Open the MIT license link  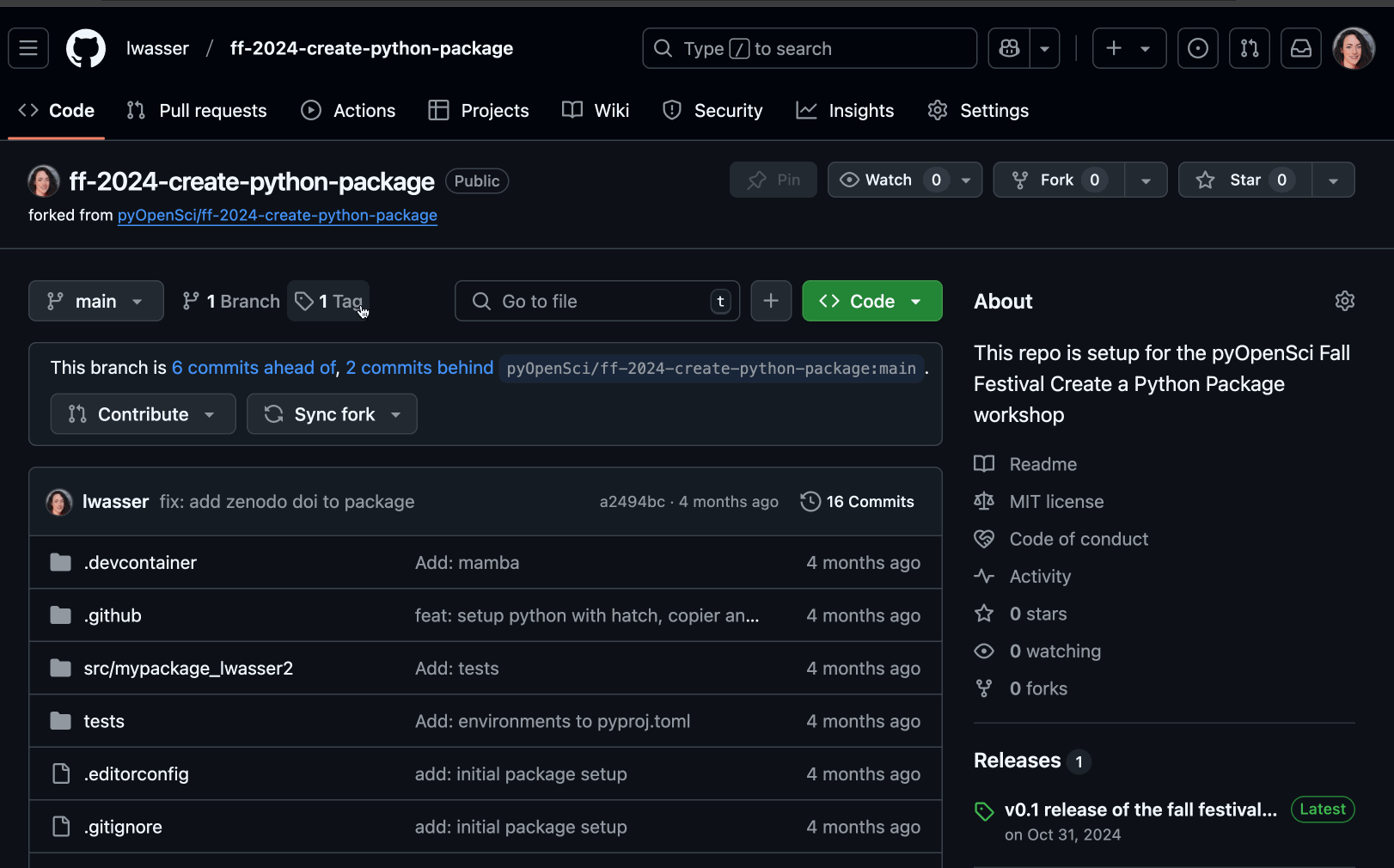pos(1039,502)
